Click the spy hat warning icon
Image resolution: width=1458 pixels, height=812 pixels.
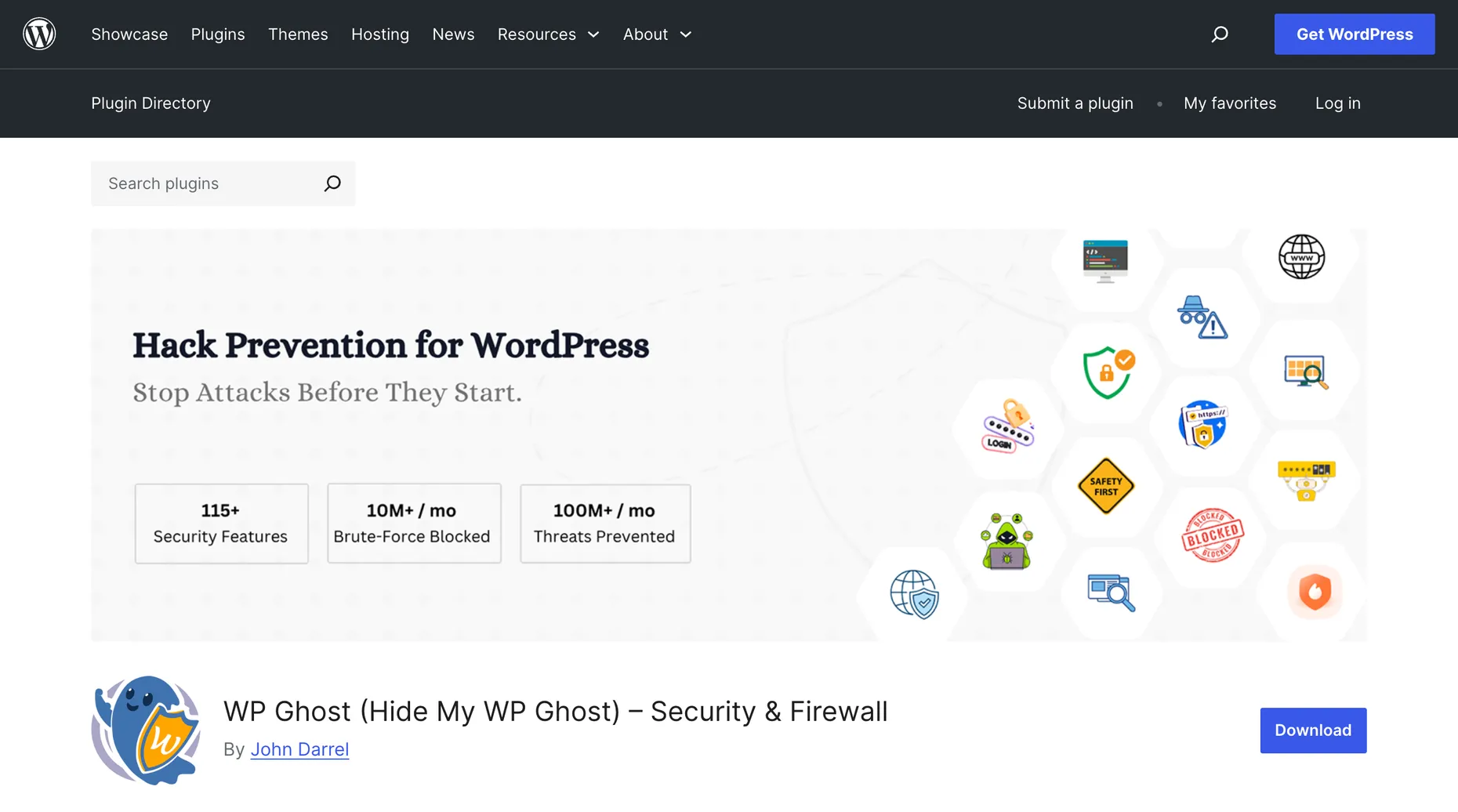point(1202,317)
